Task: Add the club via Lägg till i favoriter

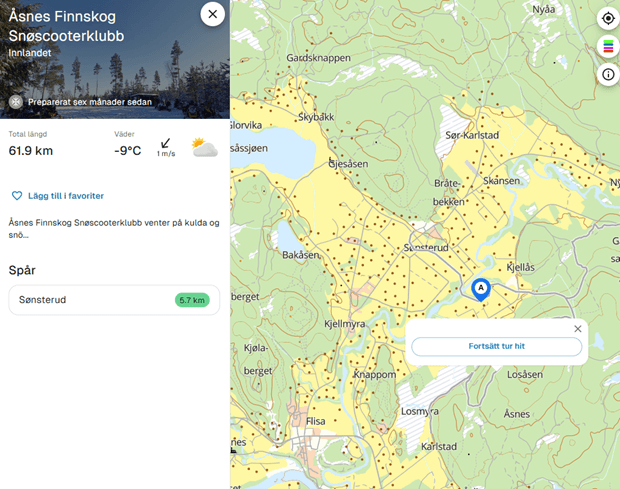Action: 64,196
